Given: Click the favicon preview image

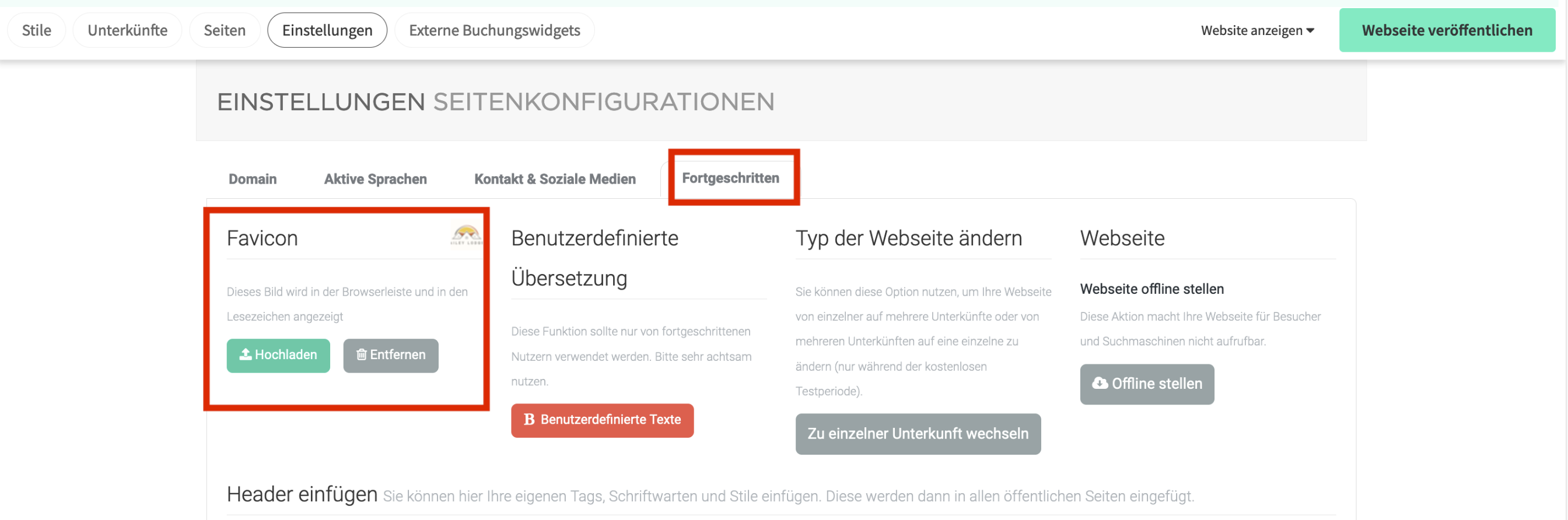Looking at the screenshot, I should click(466, 234).
